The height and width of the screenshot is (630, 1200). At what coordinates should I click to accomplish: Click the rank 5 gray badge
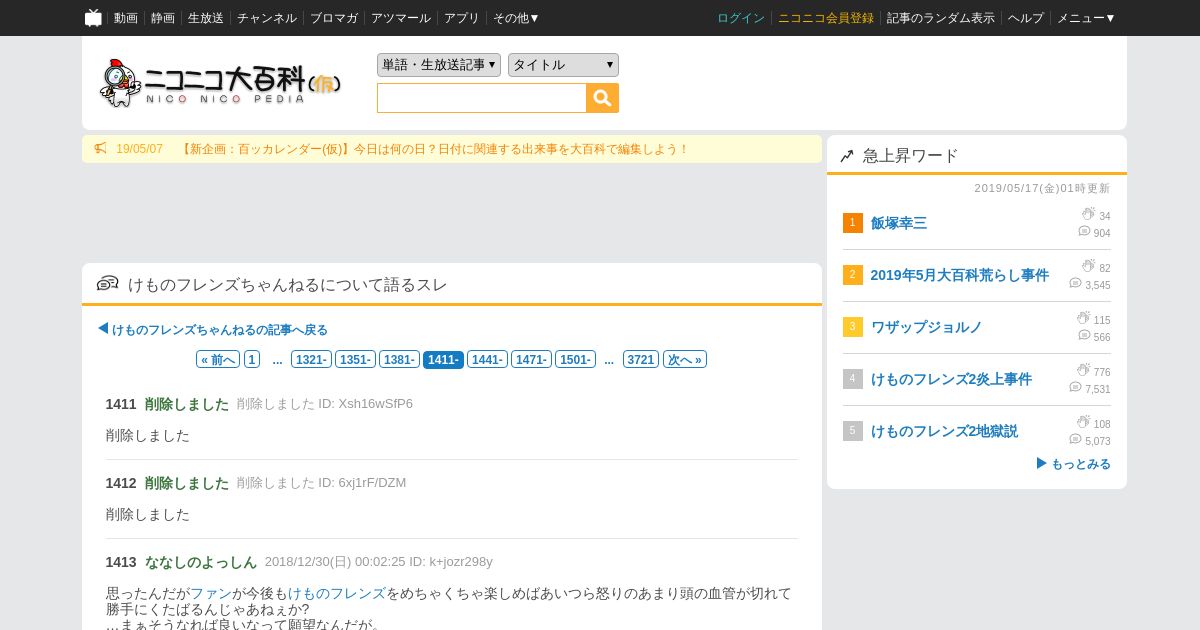pyautogui.click(x=852, y=431)
